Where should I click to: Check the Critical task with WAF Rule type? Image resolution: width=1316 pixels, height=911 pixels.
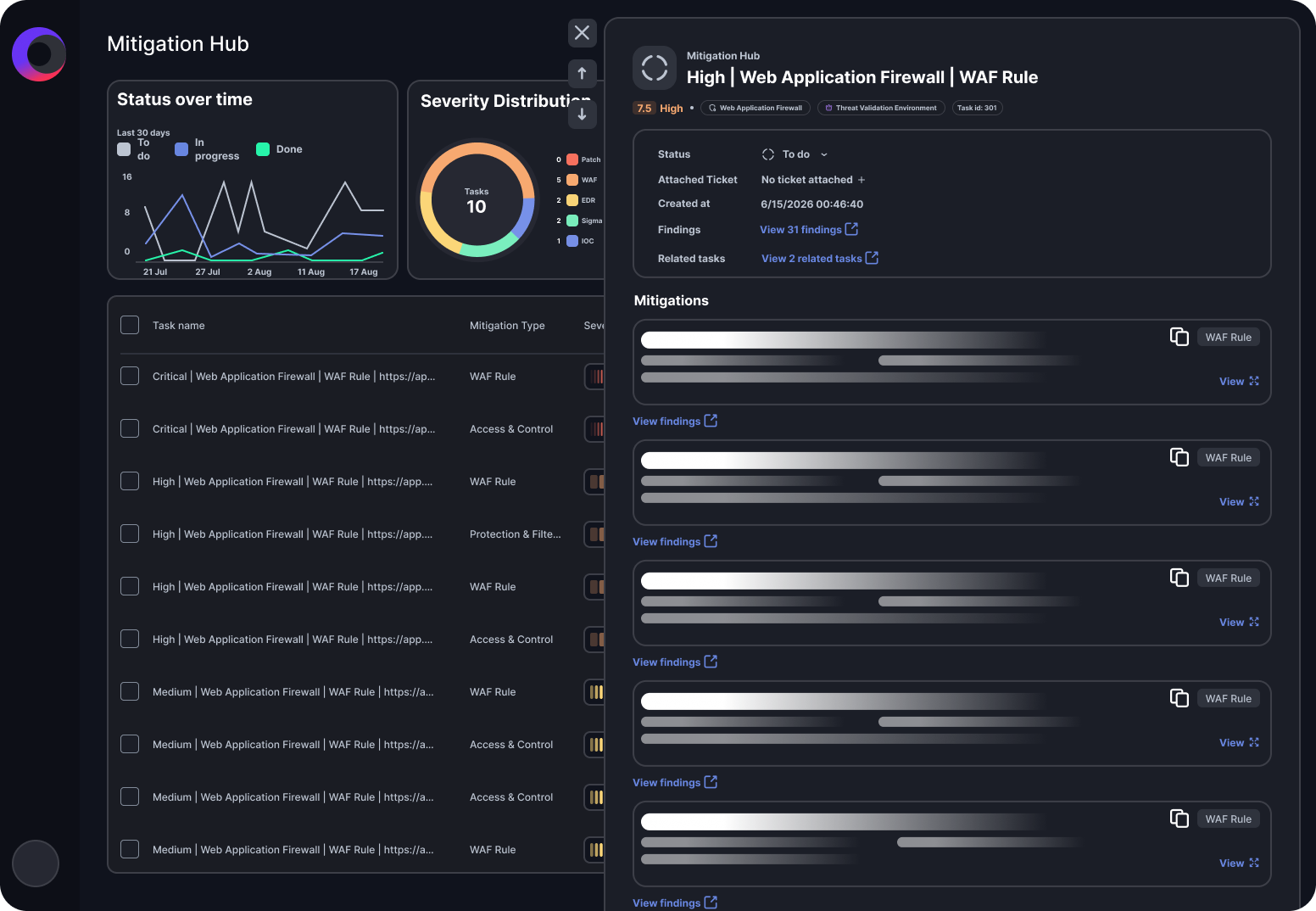(x=130, y=376)
